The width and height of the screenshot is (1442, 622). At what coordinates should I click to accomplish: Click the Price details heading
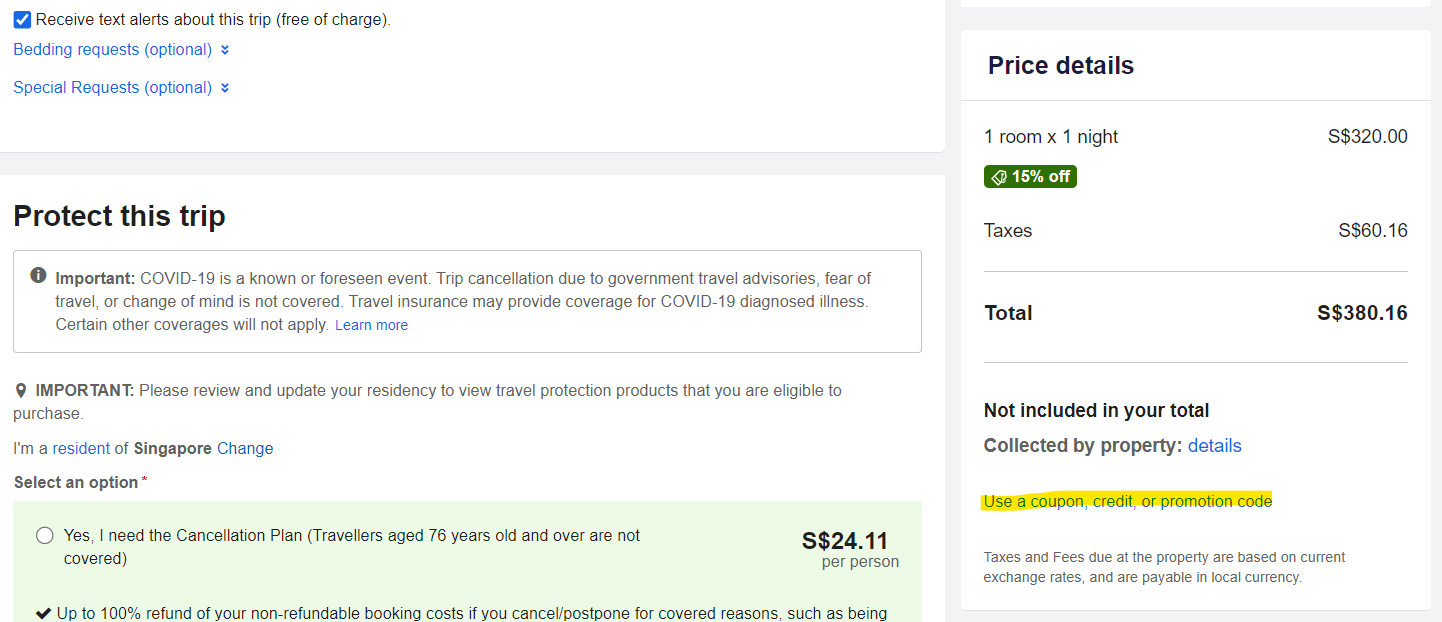(1060, 65)
